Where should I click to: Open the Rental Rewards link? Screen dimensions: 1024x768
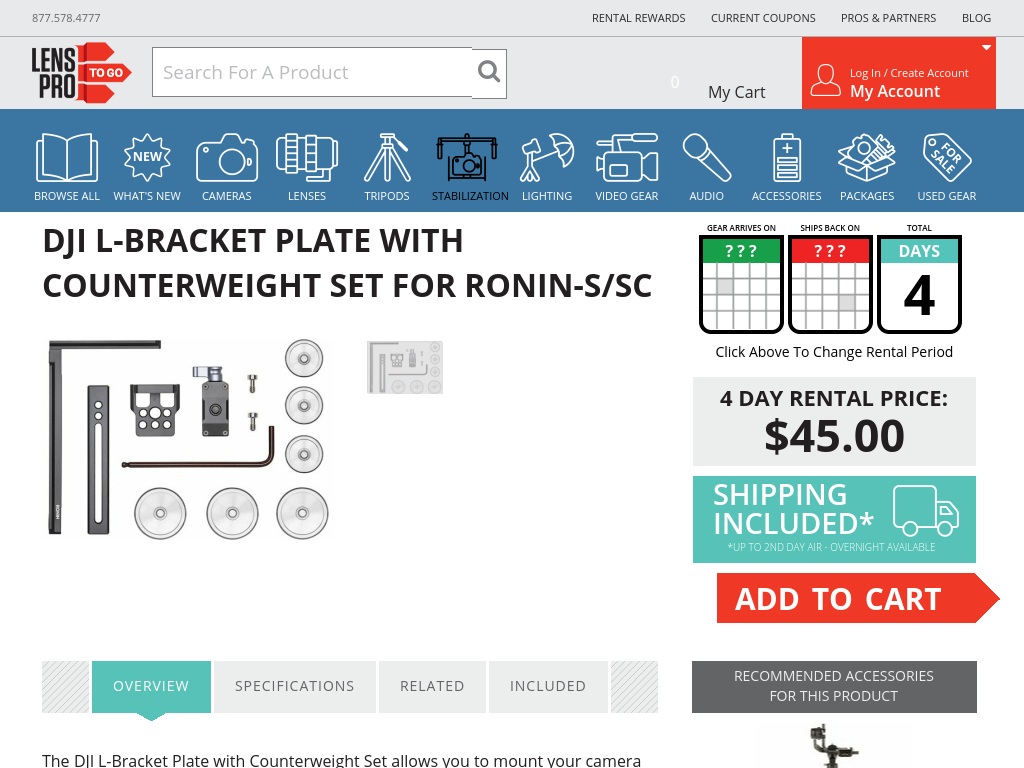[639, 18]
